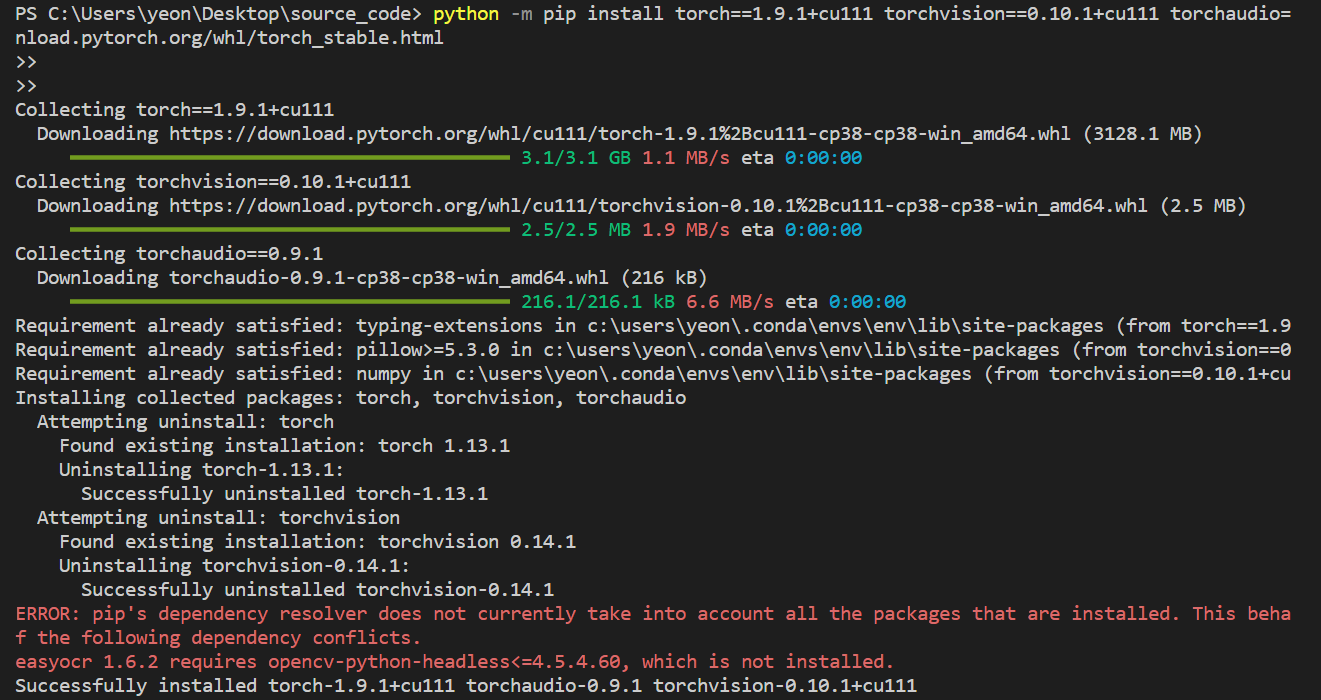Click 'f the following dependency conflicts.' line

coord(218,638)
